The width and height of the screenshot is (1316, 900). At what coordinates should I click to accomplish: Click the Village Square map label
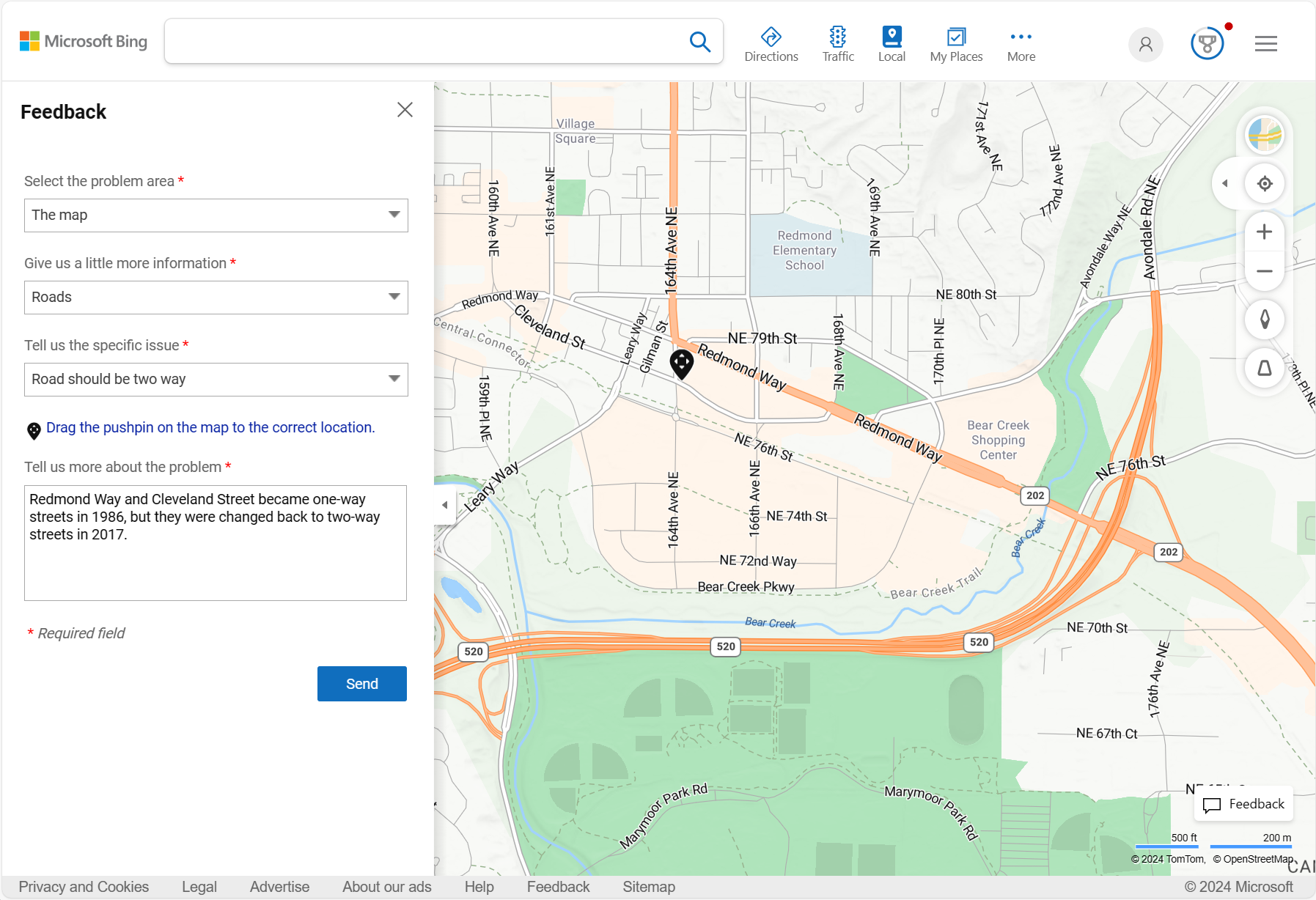click(576, 131)
